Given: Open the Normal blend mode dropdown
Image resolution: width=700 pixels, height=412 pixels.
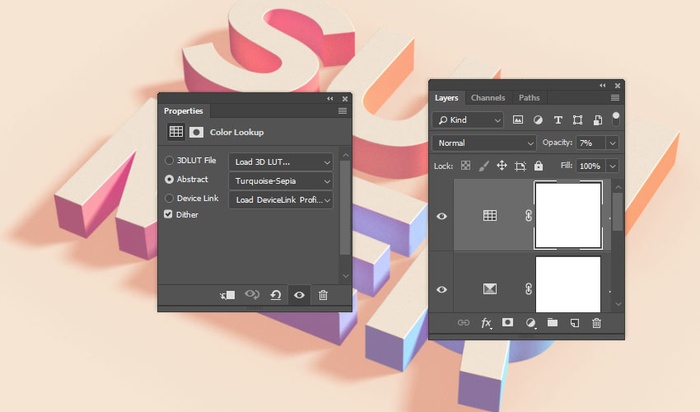Looking at the screenshot, I should 485,143.
